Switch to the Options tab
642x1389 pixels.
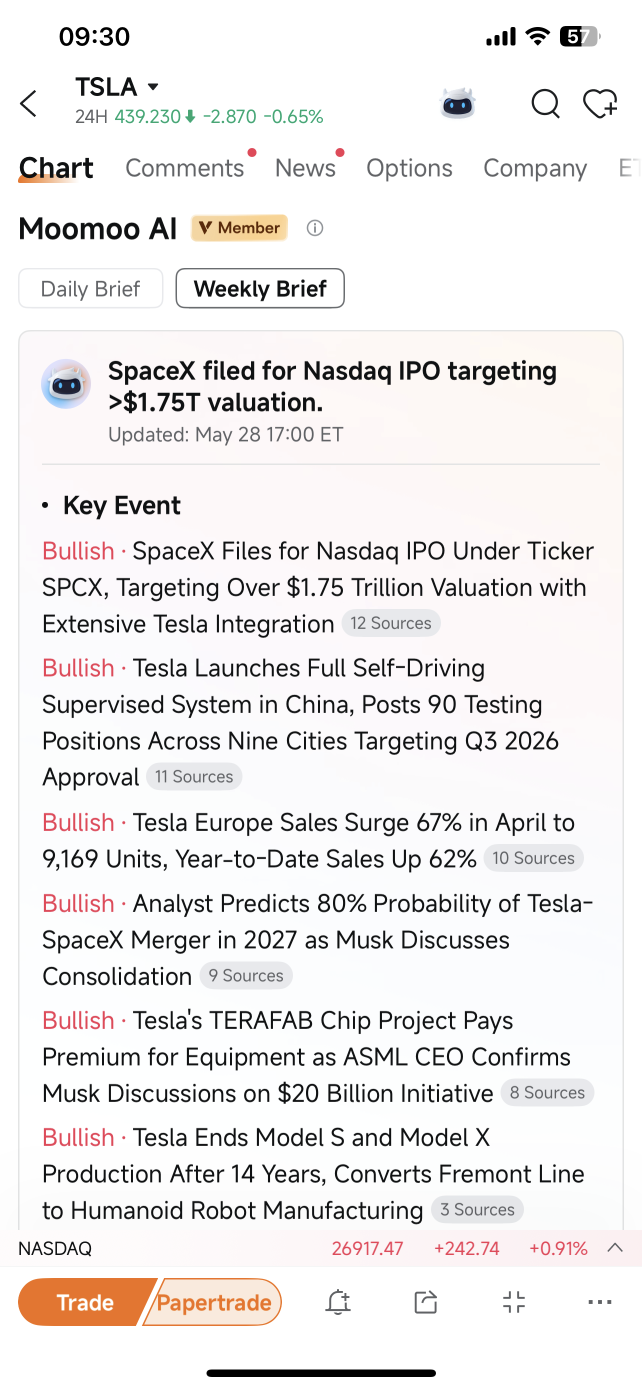(x=409, y=168)
